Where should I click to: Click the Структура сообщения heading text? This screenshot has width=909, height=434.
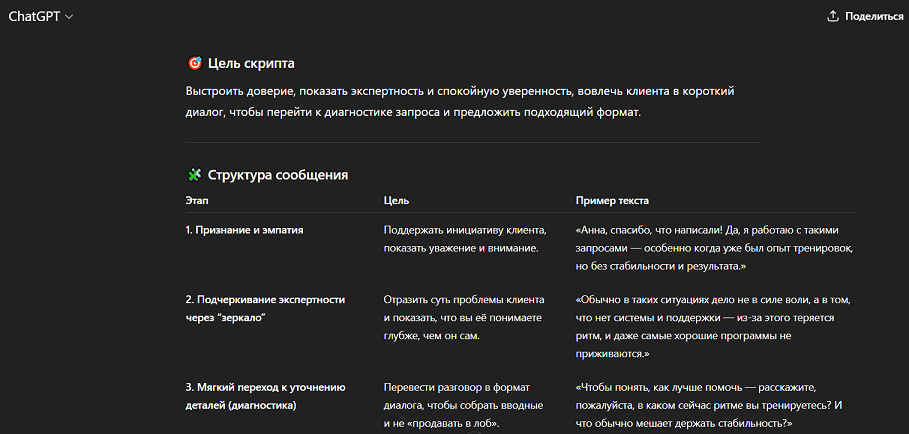pyautogui.click(x=277, y=175)
